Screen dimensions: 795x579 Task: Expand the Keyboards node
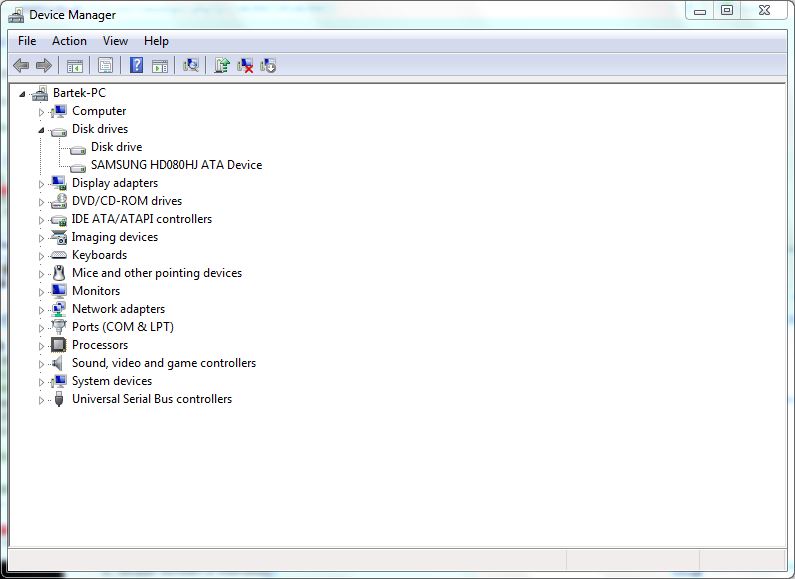tap(42, 256)
